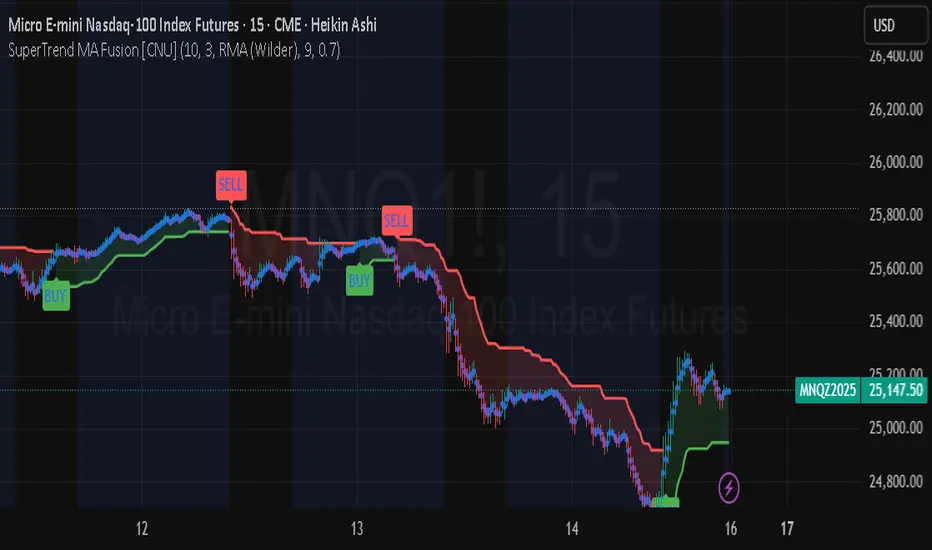
Task: Click the Micro E-mini Nasdaq-100 chart title
Action: pyautogui.click(x=193, y=24)
